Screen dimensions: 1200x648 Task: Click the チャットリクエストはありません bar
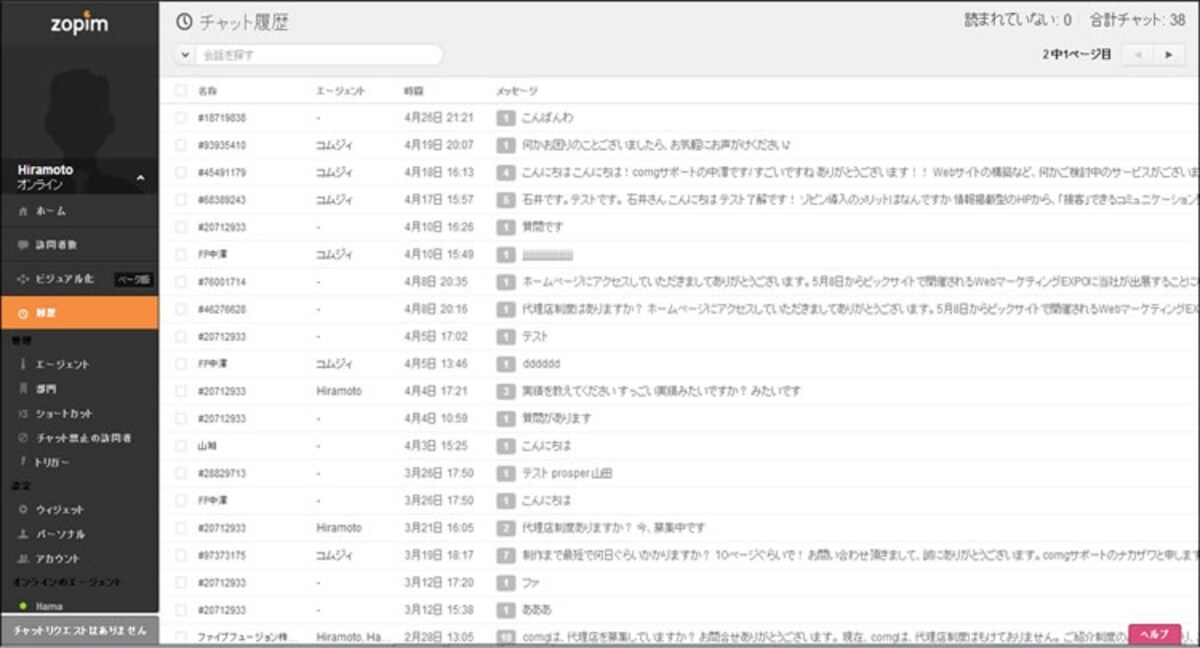pyautogui.click(x=79, y=631)
